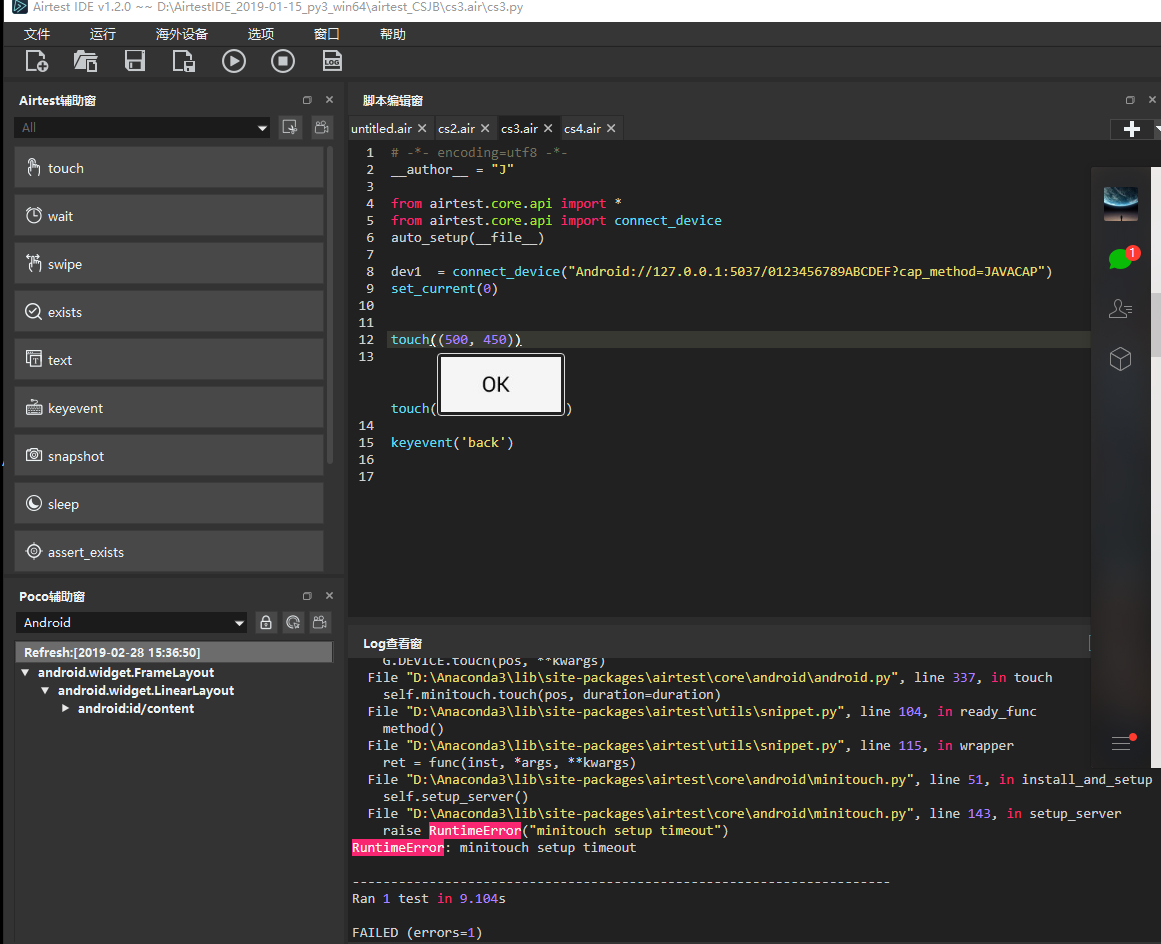
Task: Open the hamburger menu with red dot
Action: pos(1122,743)
